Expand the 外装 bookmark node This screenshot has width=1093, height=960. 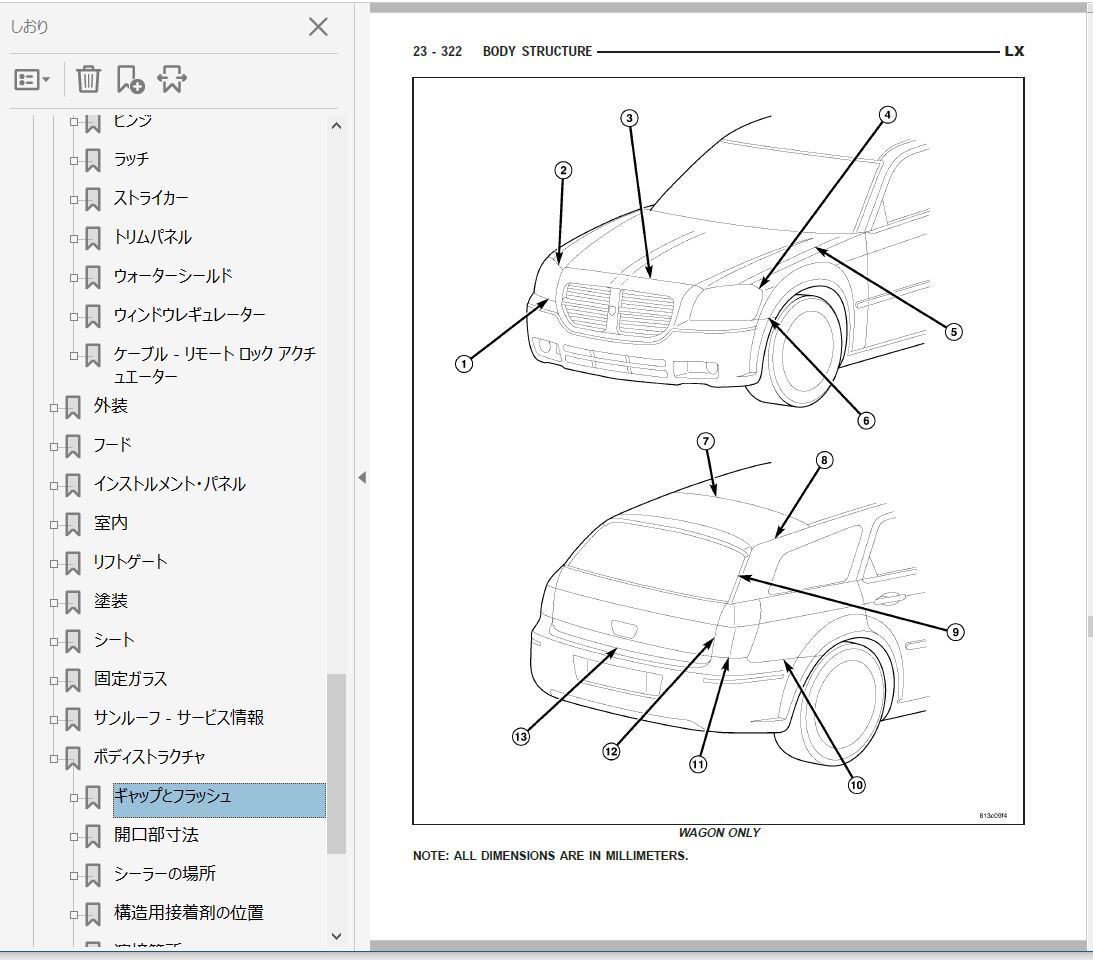pos(54,408)
